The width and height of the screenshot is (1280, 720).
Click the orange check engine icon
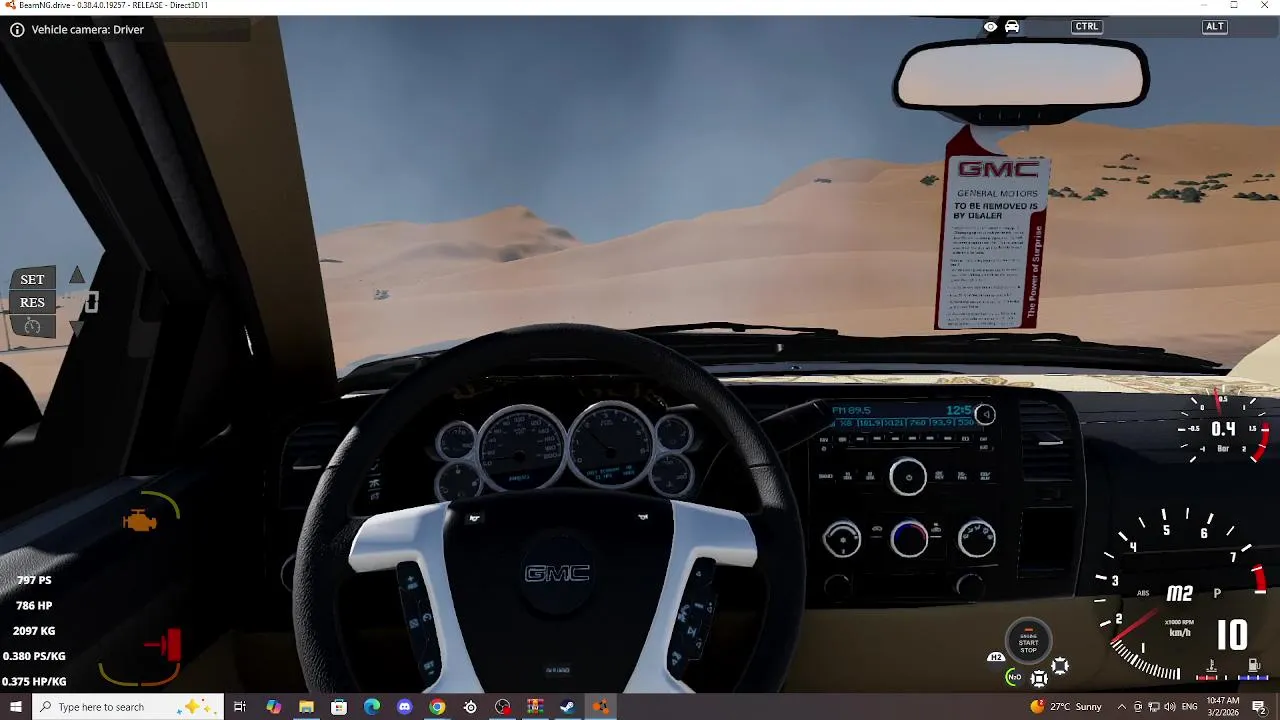tap(140, 521)
